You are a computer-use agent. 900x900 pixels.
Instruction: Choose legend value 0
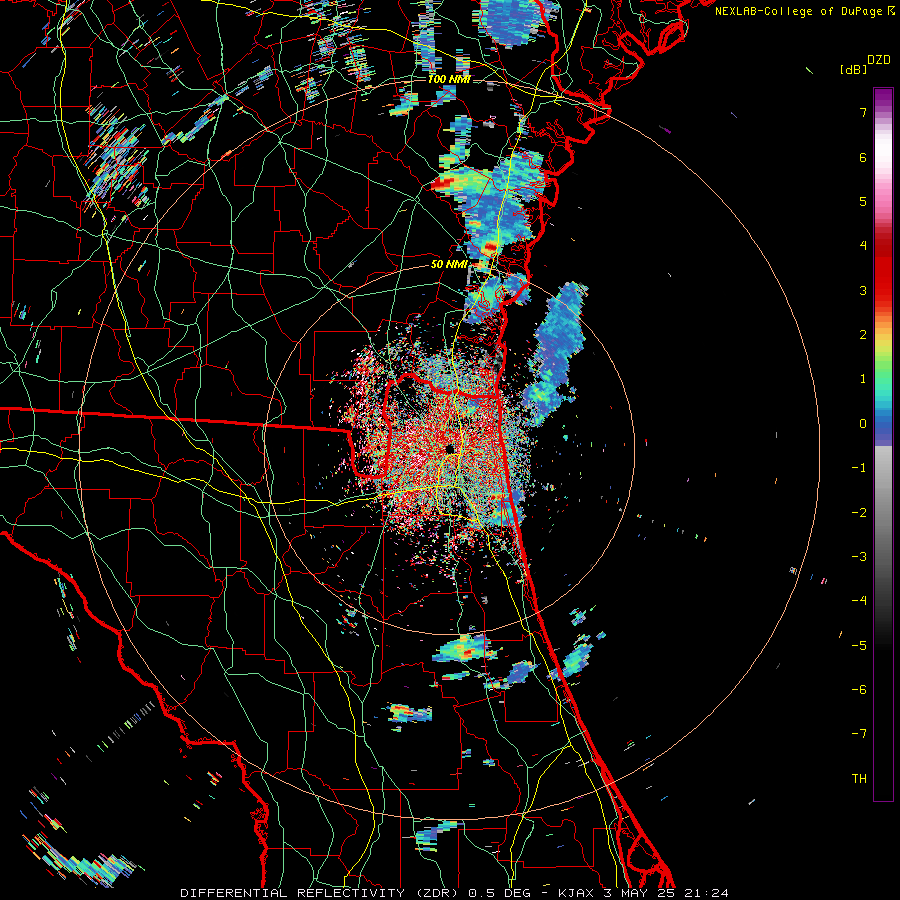863,424
